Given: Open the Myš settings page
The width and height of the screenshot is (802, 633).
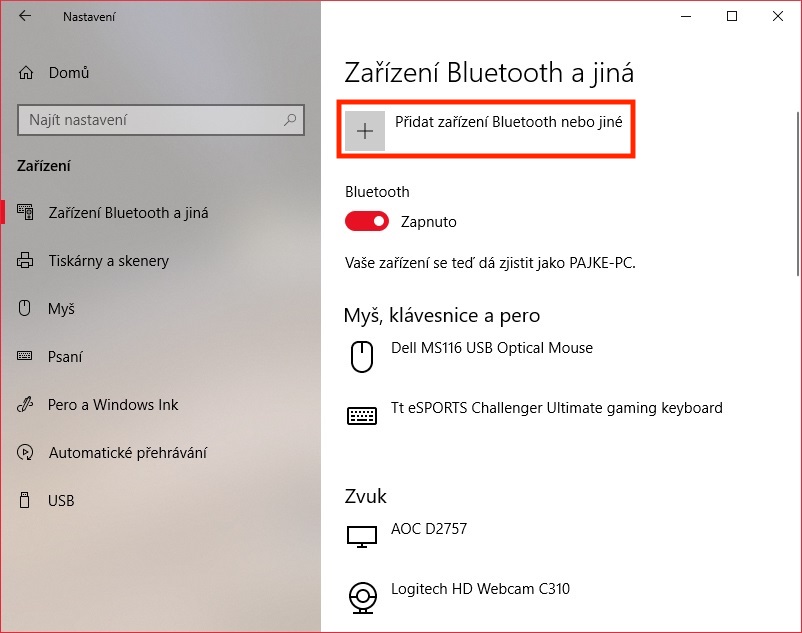Looking at the screenshot, I should coord(161,308).
